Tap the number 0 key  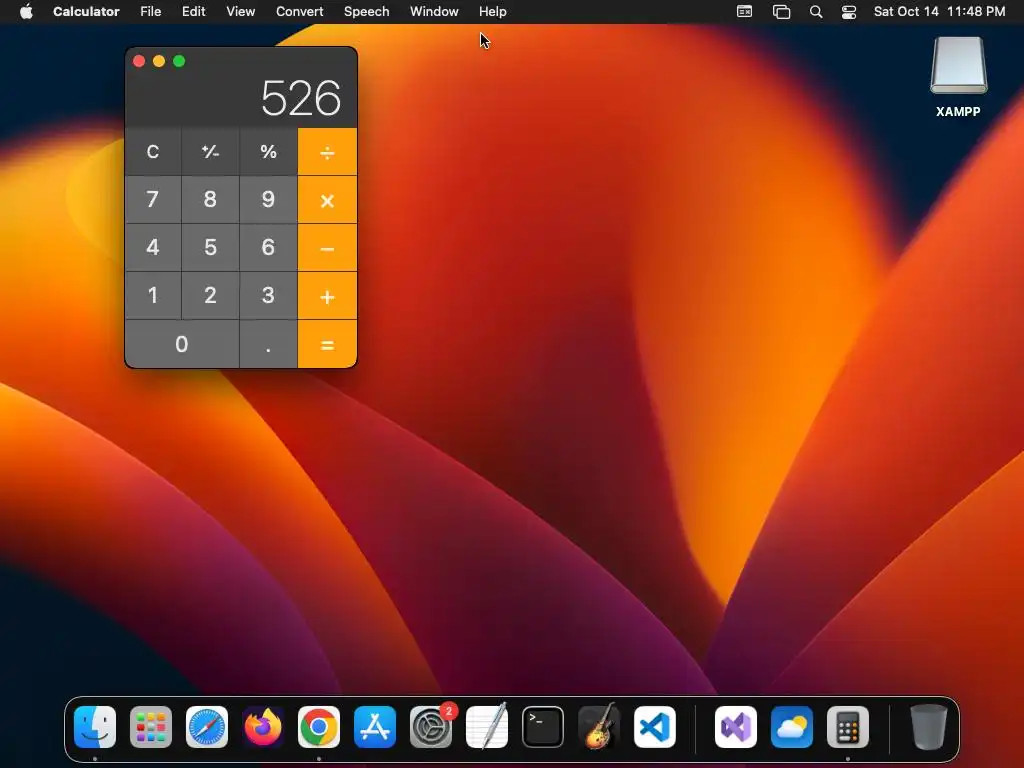pyautogui.click(x=182, y=344)
